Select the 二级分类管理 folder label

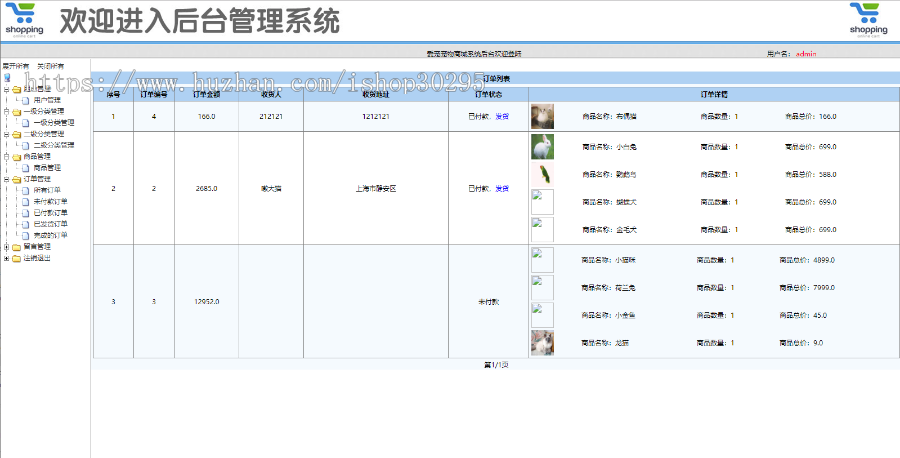coord(44,134)
